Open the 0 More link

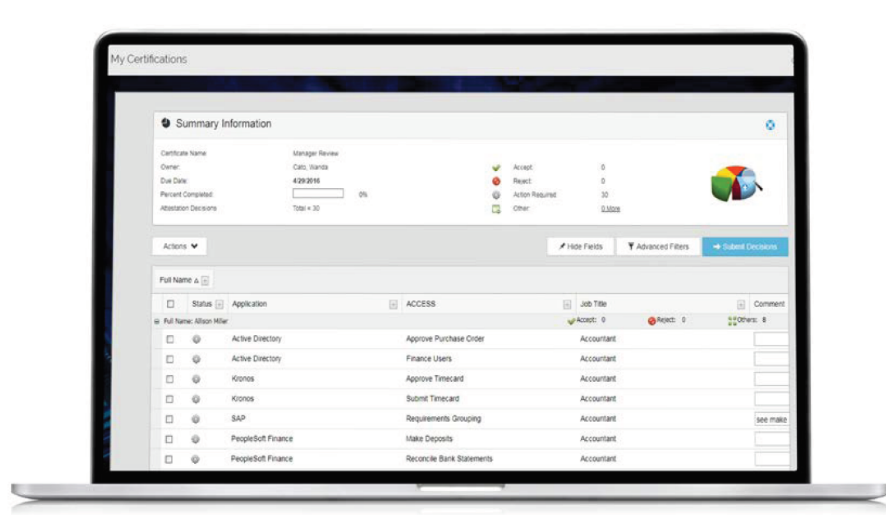click(610, 209)
